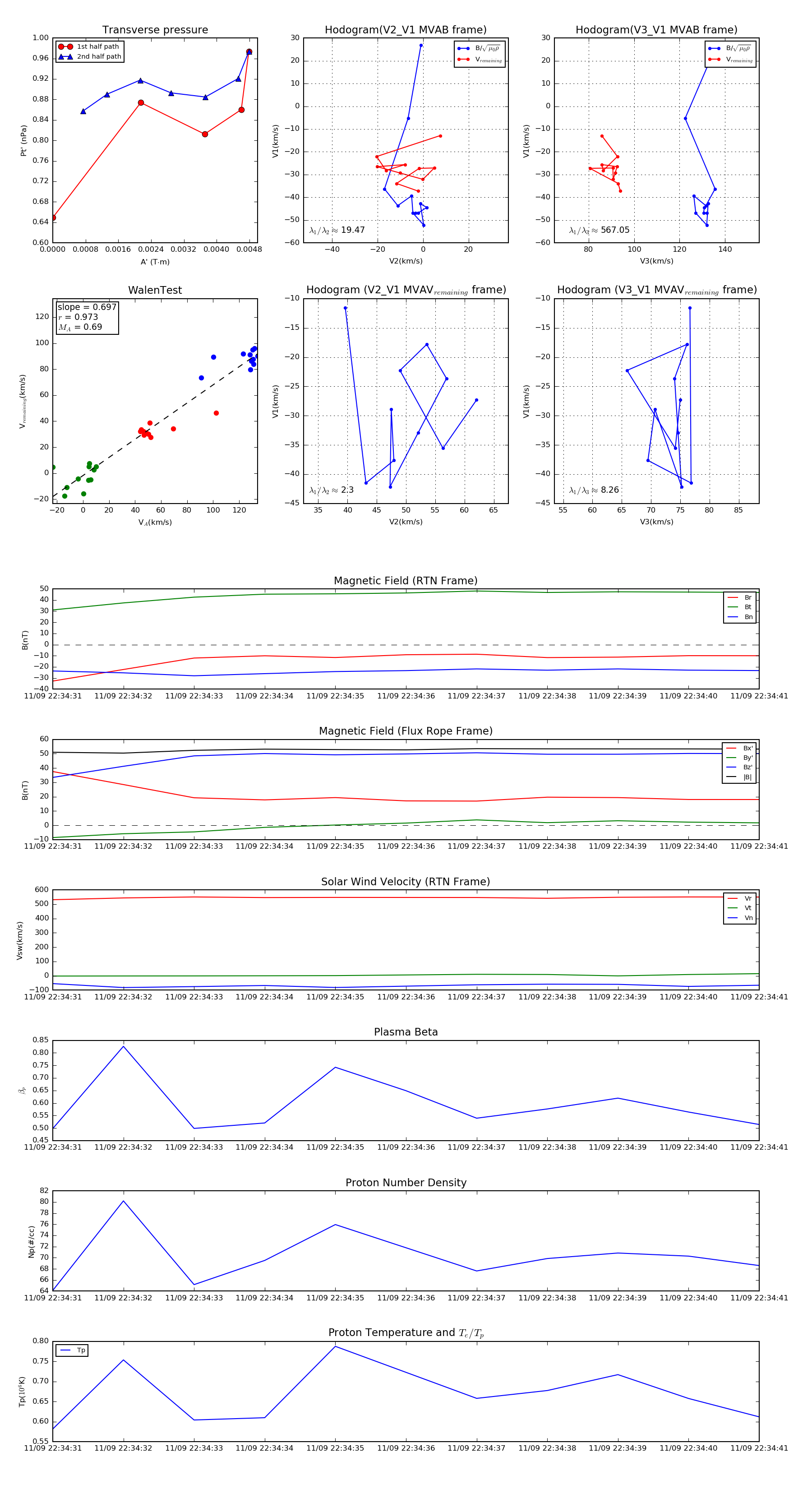Click the "Tp(10^6K)" y-axis label
Screen dimensions: 812x1489
[23, 1392]
